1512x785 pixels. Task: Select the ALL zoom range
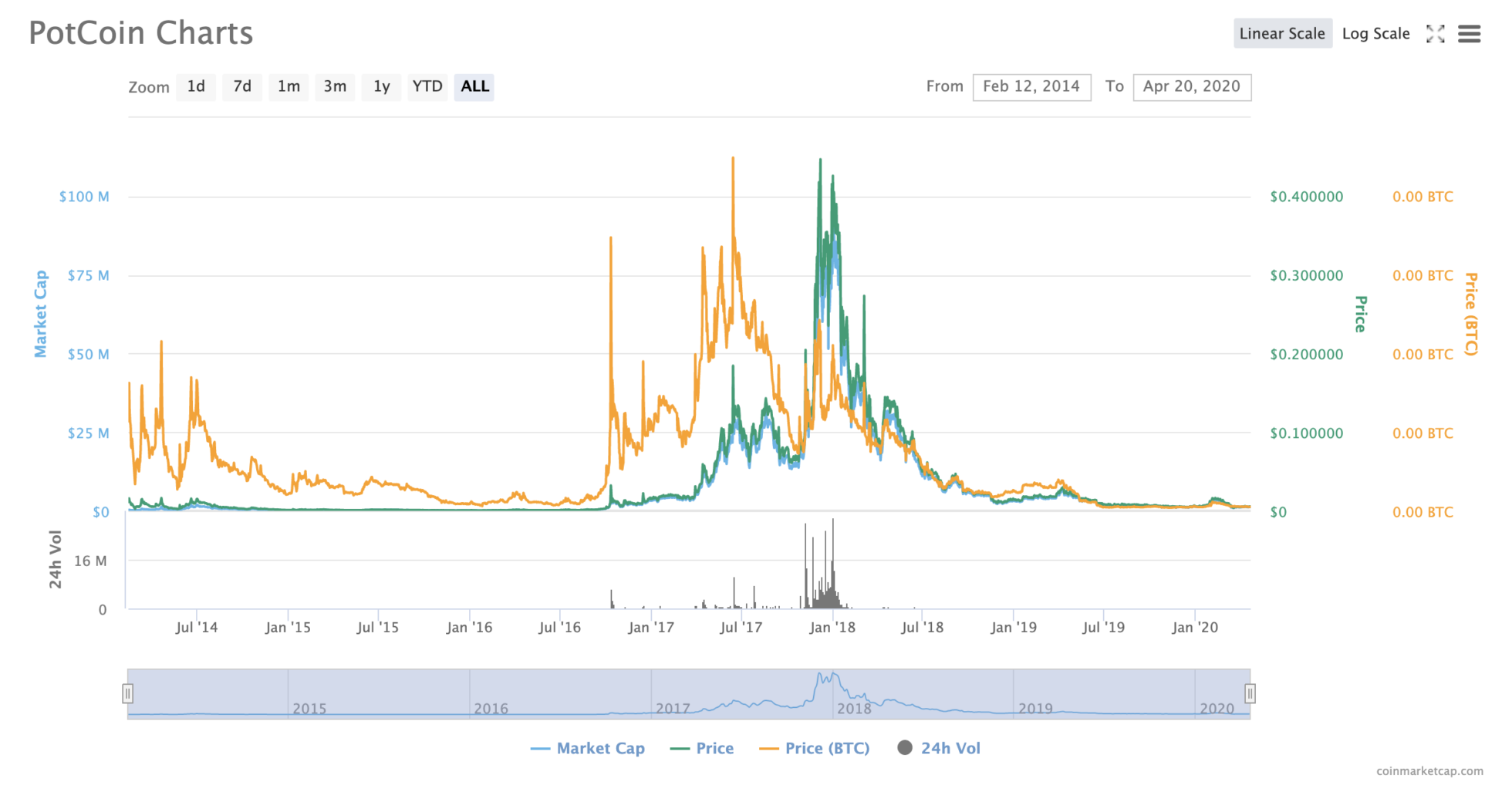point(474,86)
